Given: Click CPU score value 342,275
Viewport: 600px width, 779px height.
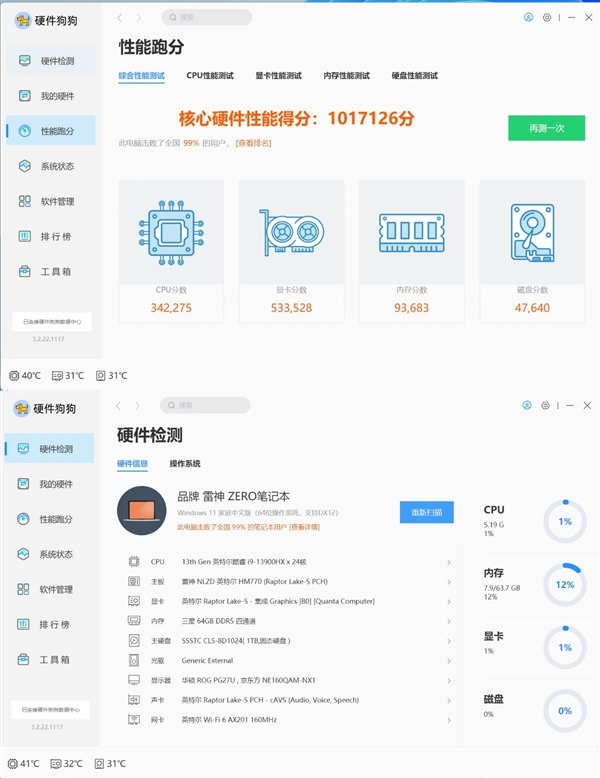Looking at the screenshot, I should 171,308.
